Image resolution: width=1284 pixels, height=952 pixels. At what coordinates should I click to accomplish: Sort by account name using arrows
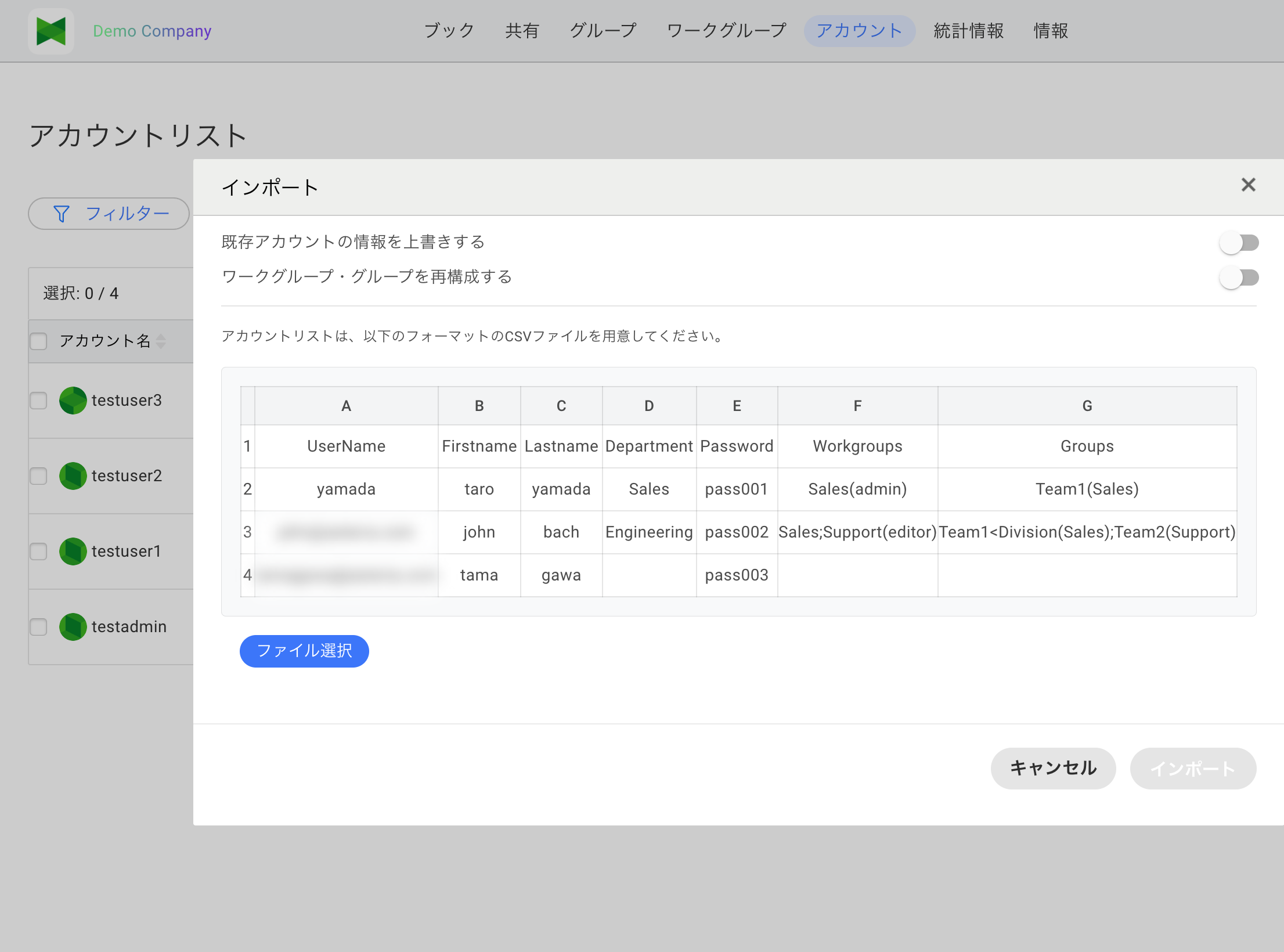(161, 341)
